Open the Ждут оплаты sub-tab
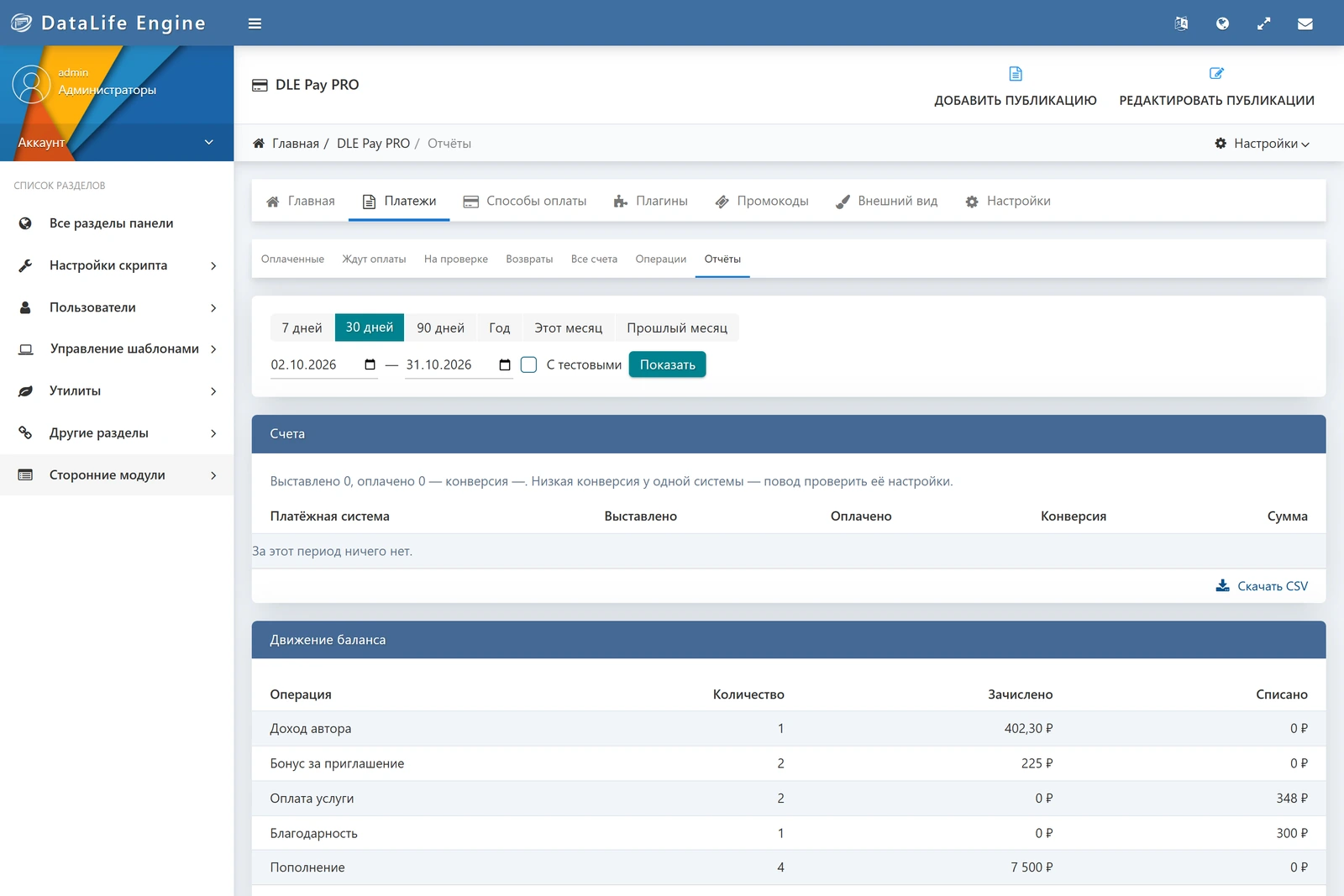Viewport: 1344px width, 896px height. [374, 259]
